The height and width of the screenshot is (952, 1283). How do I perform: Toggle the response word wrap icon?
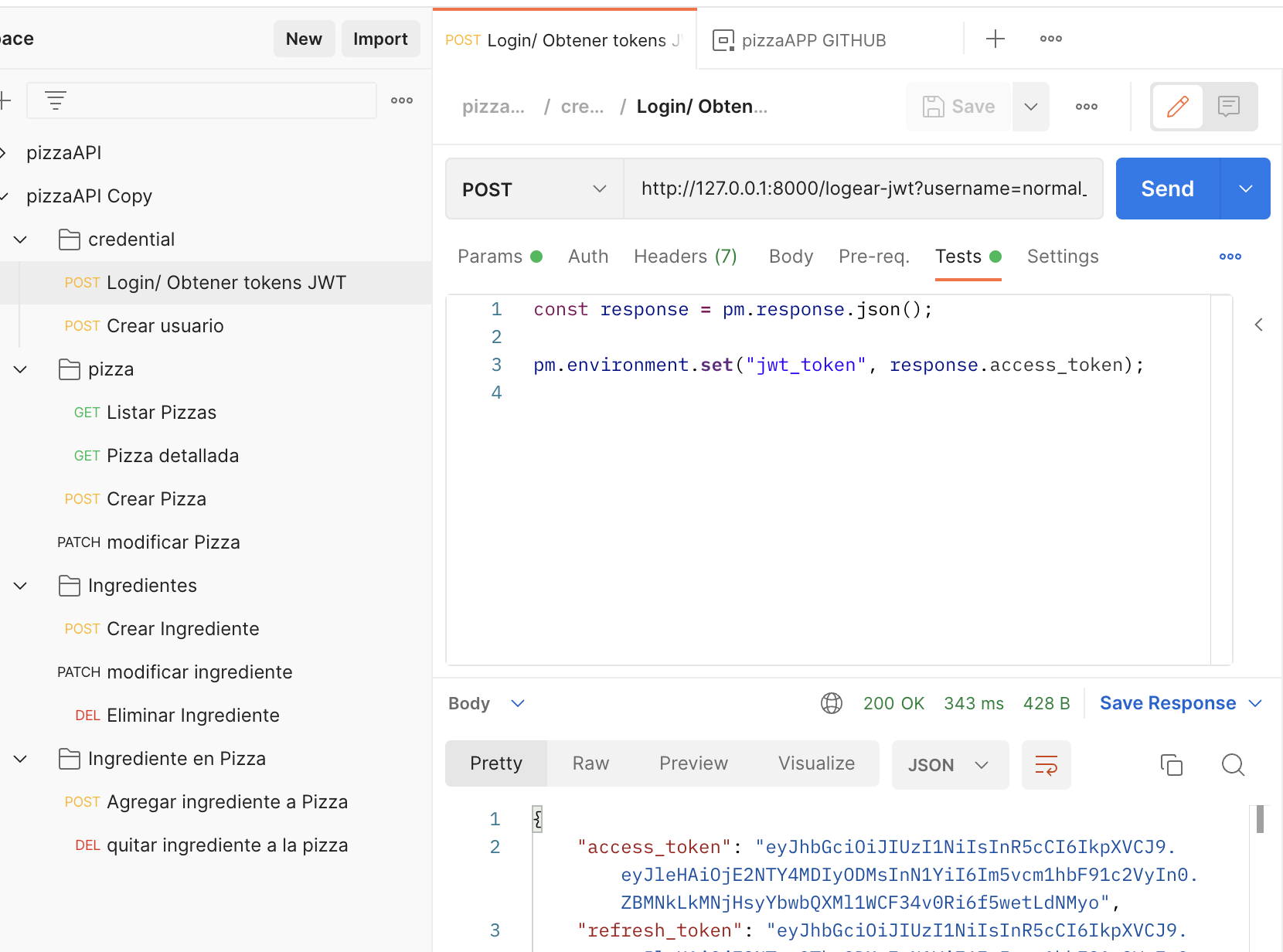[x=1046, y=765]
